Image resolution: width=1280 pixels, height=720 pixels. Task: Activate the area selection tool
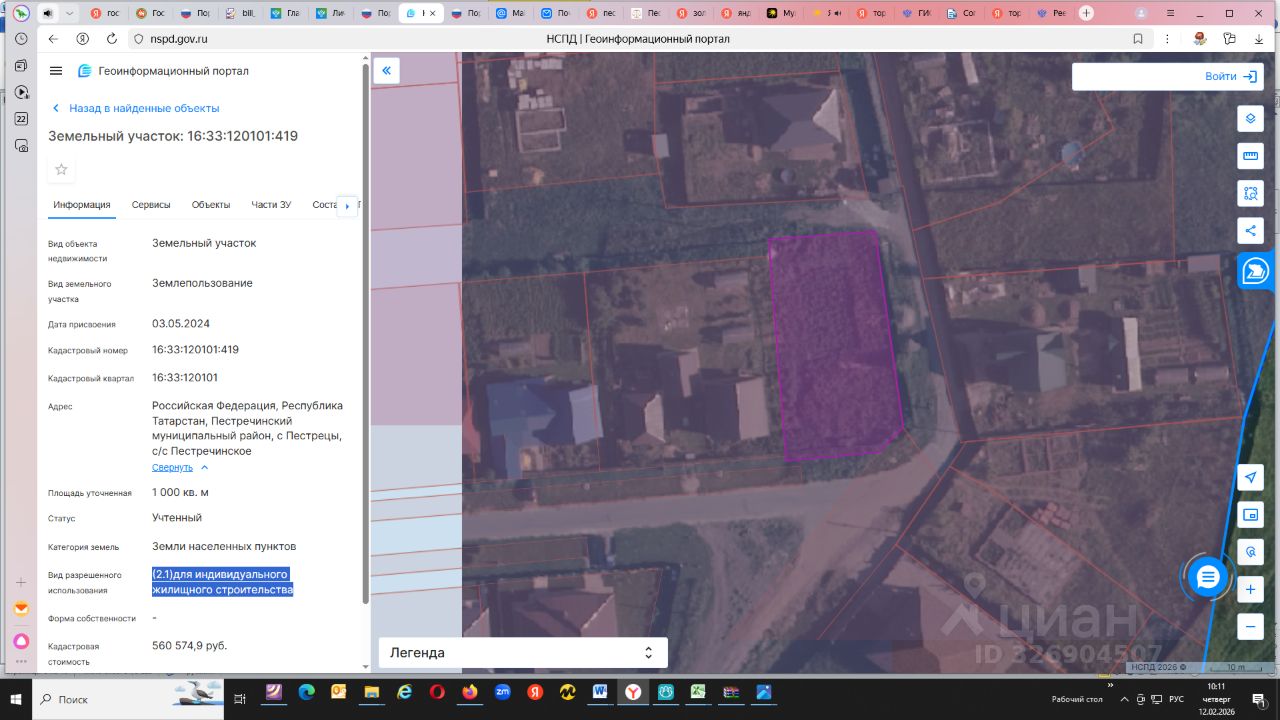tap(1250, 194)
